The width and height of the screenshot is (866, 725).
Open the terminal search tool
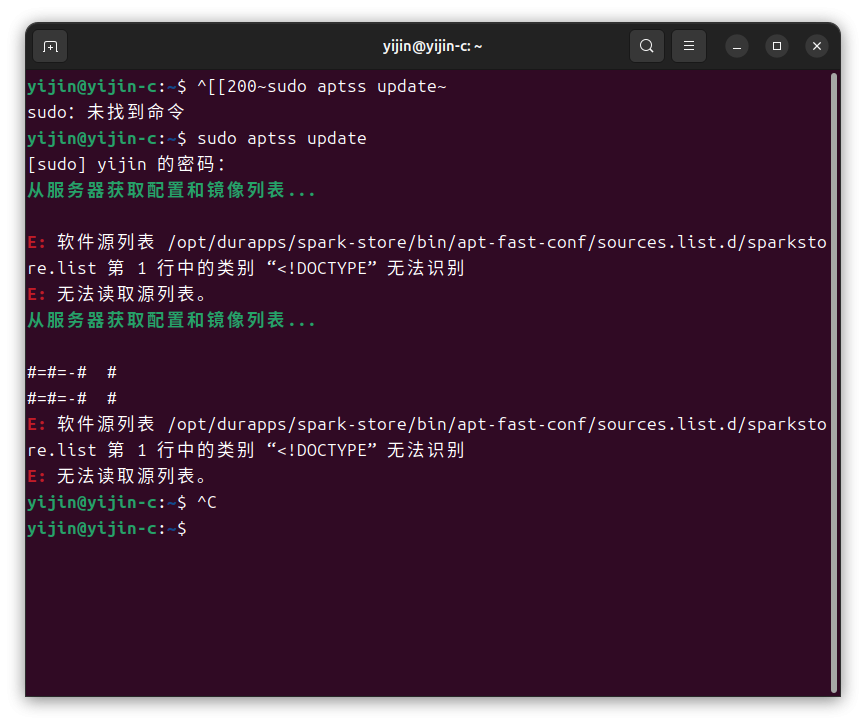[x=647, y=46]
